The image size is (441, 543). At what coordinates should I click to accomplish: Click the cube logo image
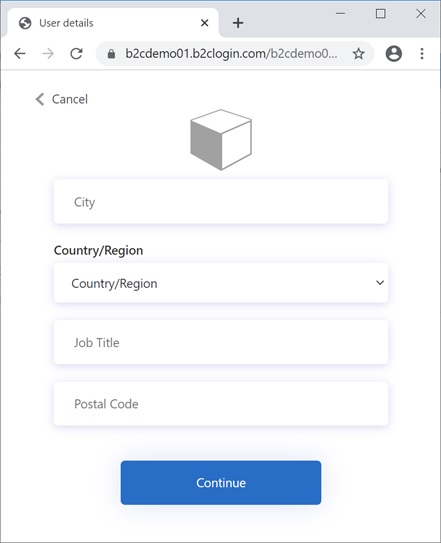click(x=221, y=140)
